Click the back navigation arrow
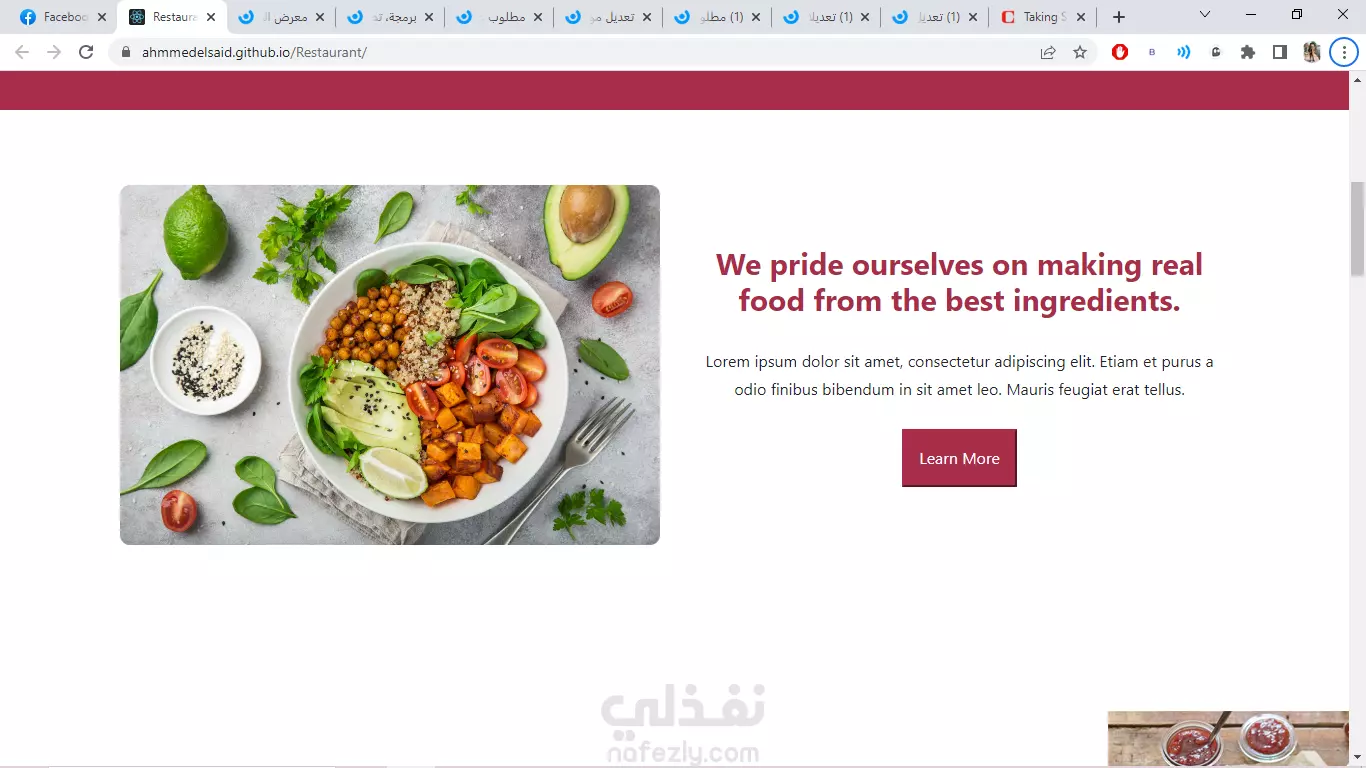This screenshot has height=768, width=1366. pos(22,52)
